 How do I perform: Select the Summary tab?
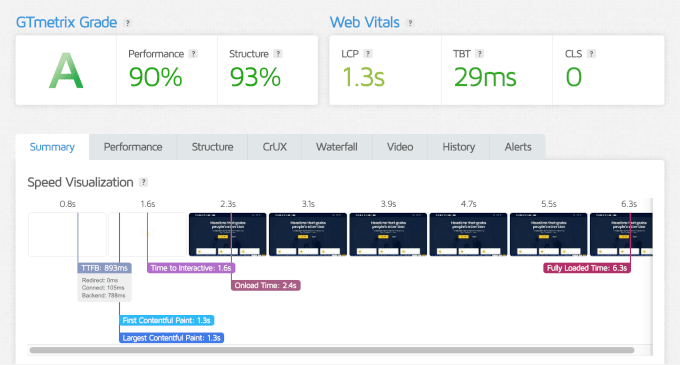(52, 147)
